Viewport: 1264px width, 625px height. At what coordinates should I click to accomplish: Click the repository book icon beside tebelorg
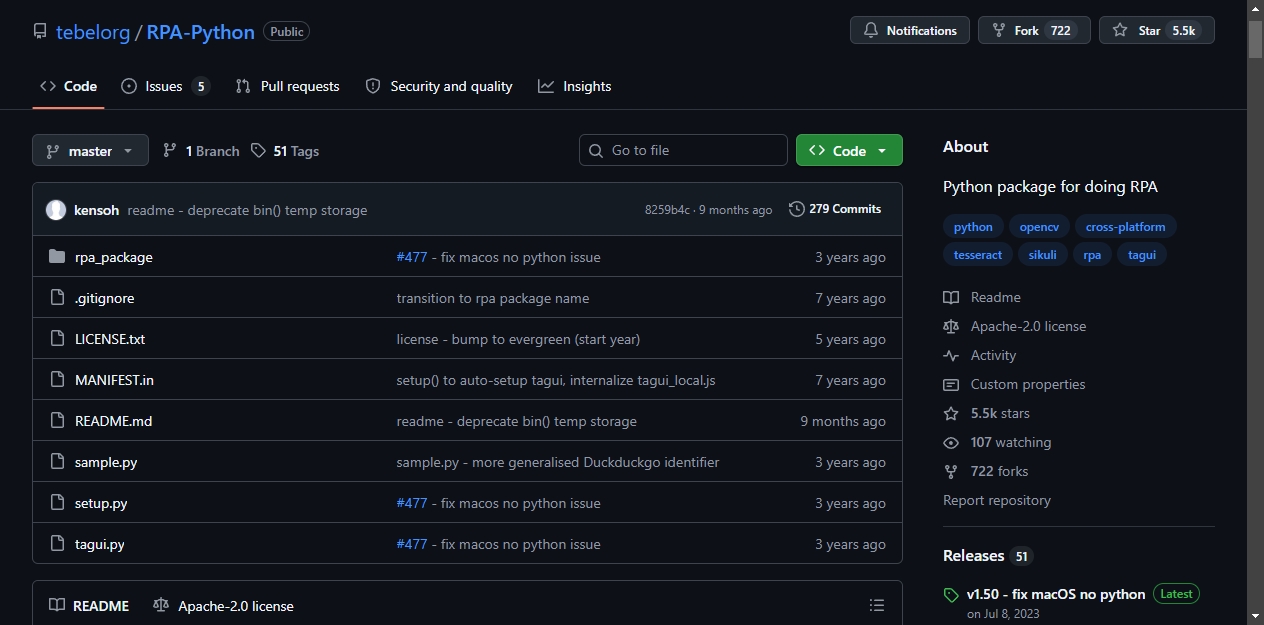[40, 31]
